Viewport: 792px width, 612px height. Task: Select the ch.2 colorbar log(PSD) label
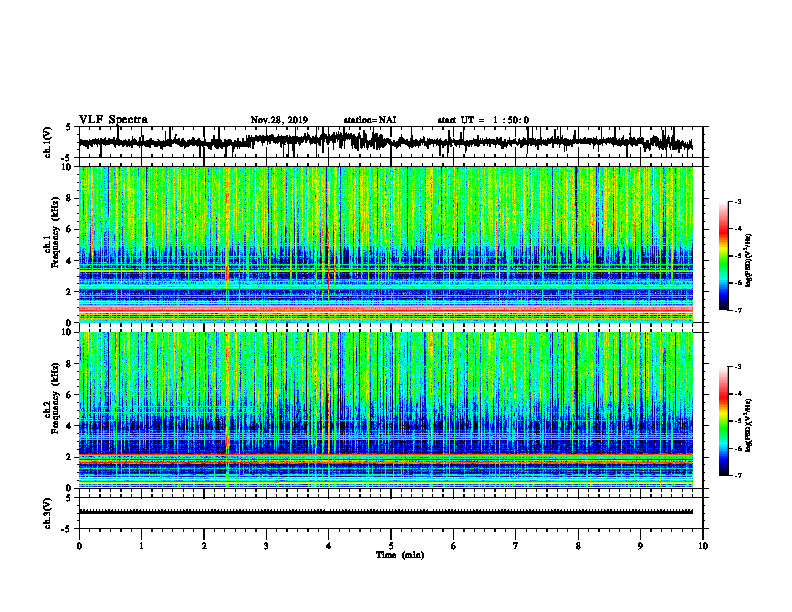tap(749, 425)
